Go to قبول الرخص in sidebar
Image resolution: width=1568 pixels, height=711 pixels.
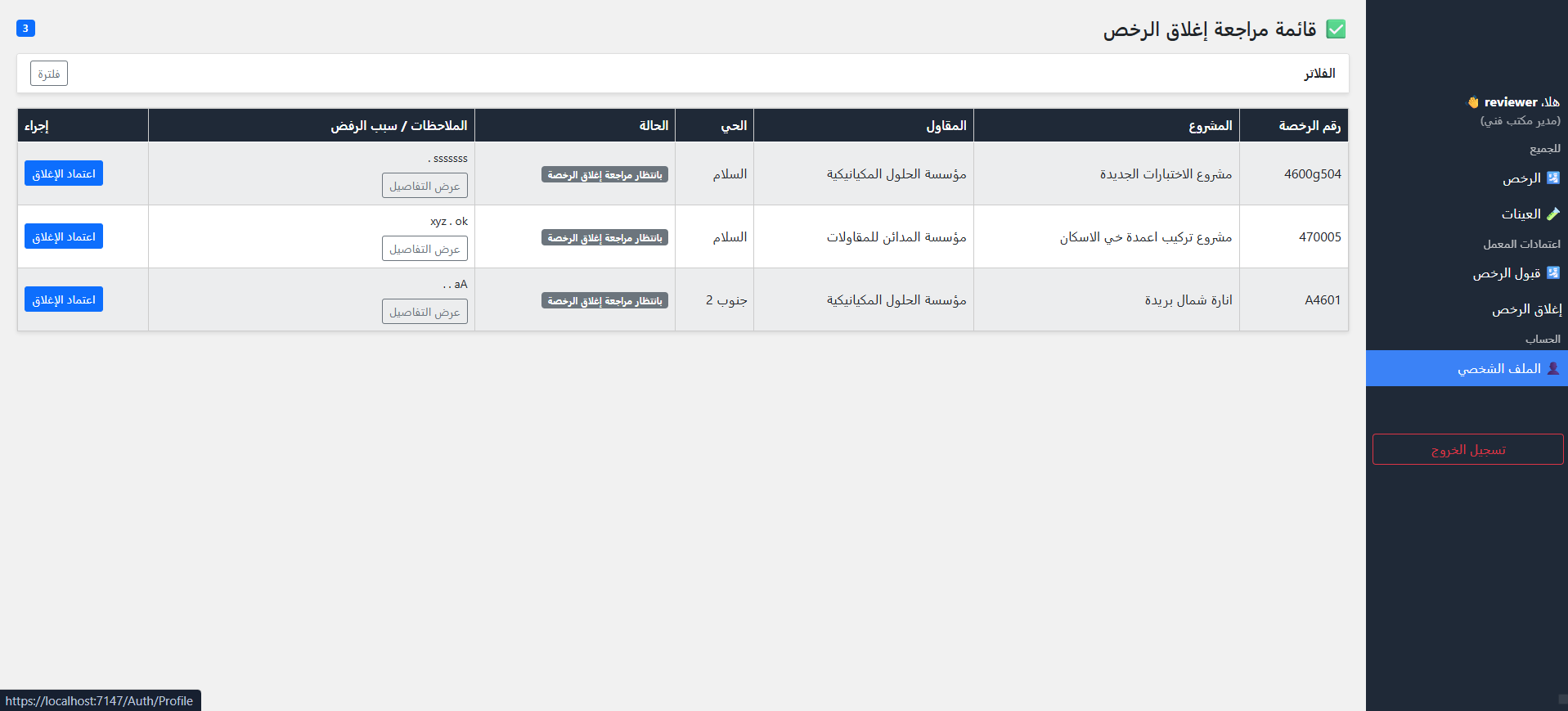(x=1467, y=273)
